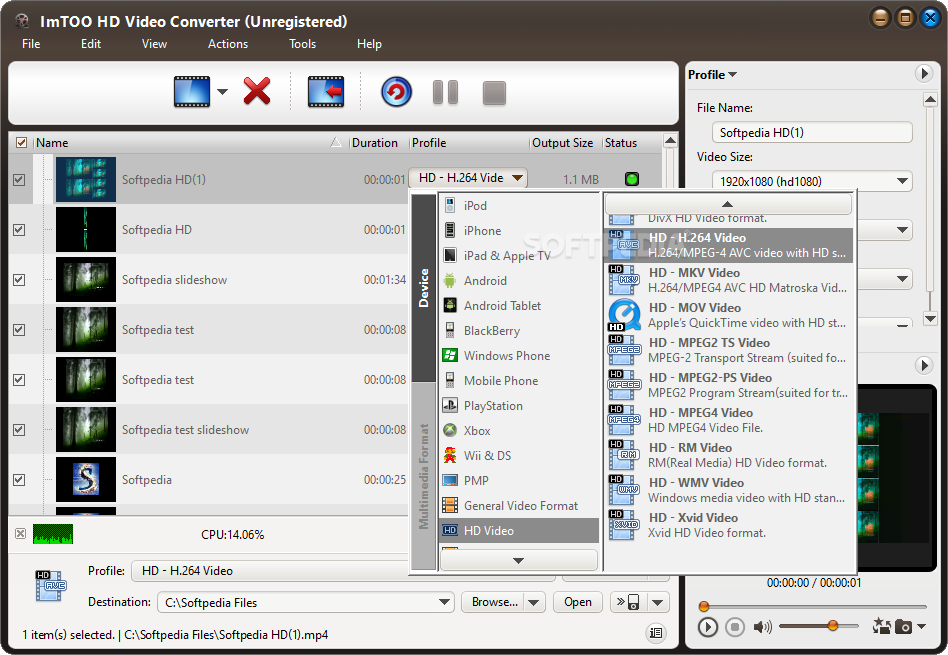The width and height of the screenshot is (948, 655).
Task: Edit the File Name field
Action: [x=812, y=132]
